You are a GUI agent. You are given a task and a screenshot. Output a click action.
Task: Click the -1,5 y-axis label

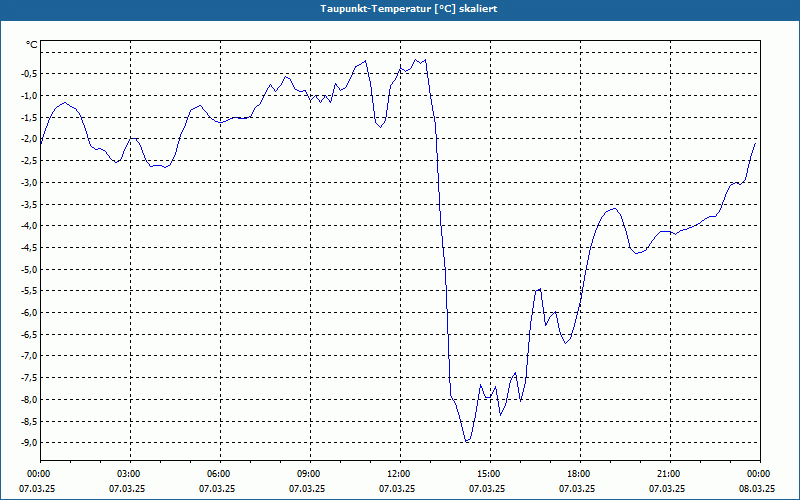pos(29,117)
